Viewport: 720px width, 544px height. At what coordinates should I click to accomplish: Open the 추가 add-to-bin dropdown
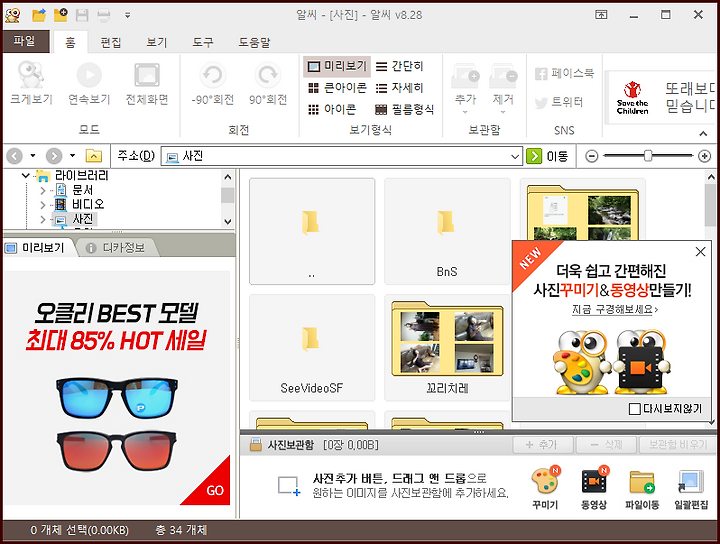click(x=465, y=88)
